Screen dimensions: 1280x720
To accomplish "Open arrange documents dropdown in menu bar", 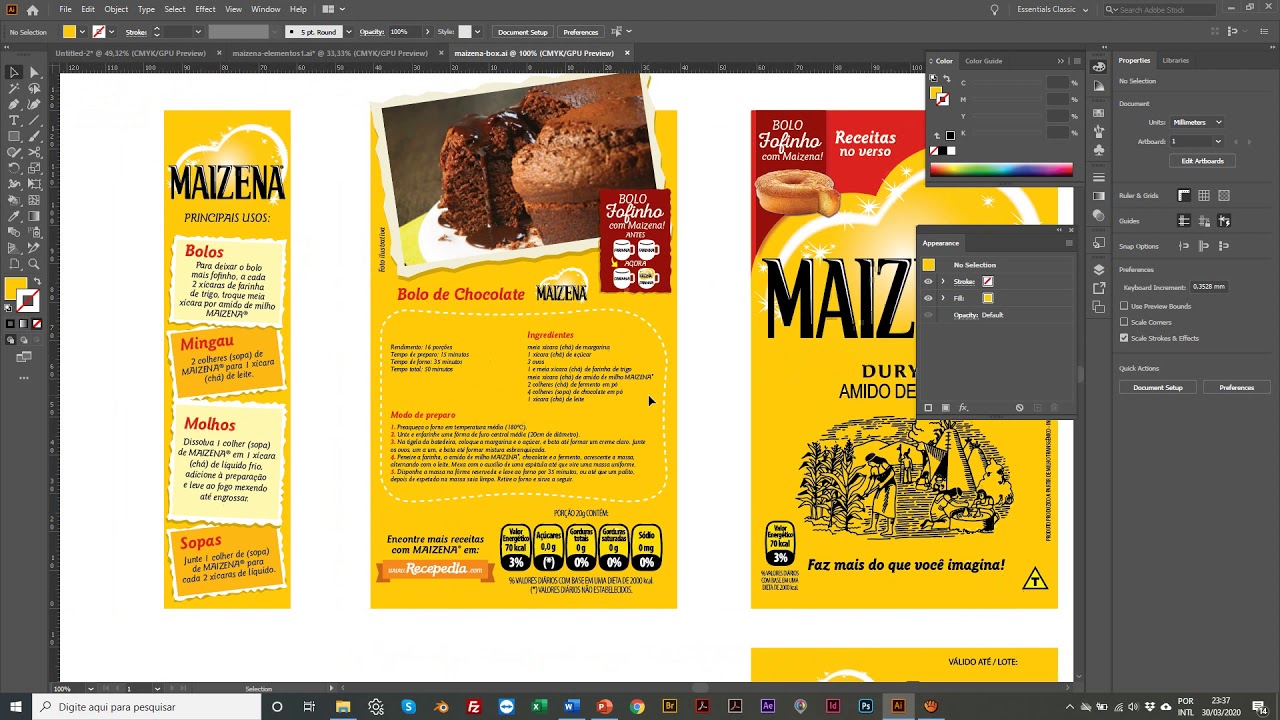I will (333, 9).
